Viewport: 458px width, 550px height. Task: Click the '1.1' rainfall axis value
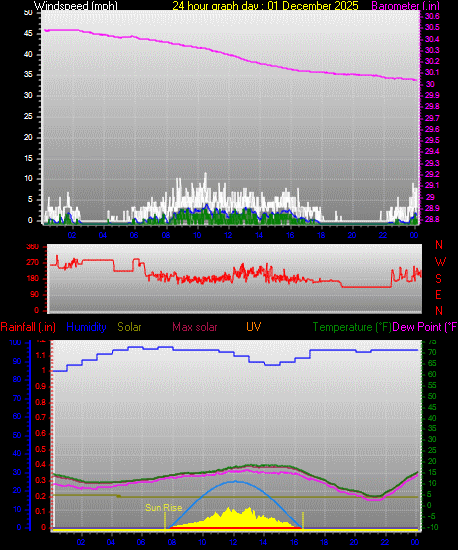(x=41, y=356)
